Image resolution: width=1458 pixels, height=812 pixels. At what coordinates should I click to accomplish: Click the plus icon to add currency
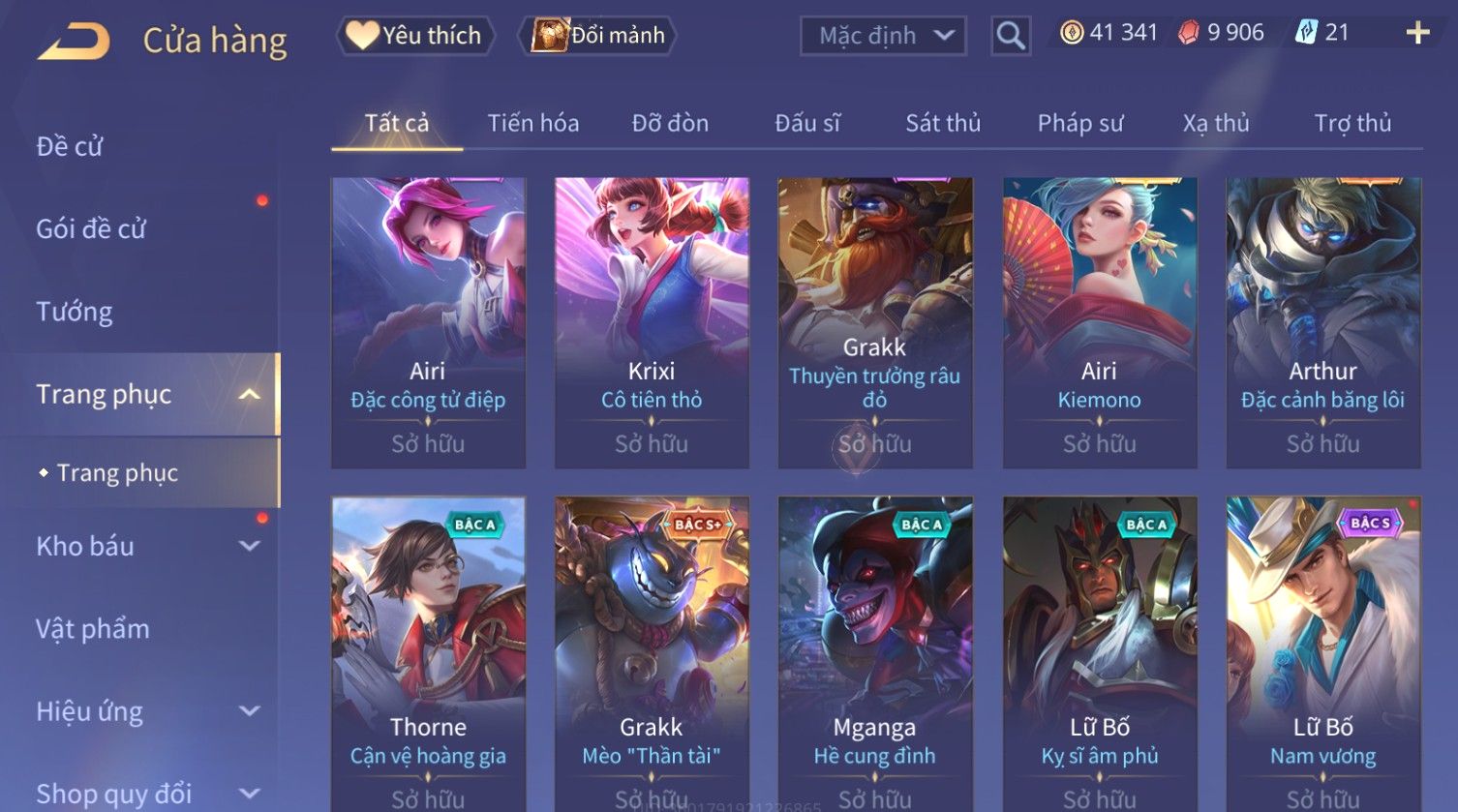[x=1417, y=34]
